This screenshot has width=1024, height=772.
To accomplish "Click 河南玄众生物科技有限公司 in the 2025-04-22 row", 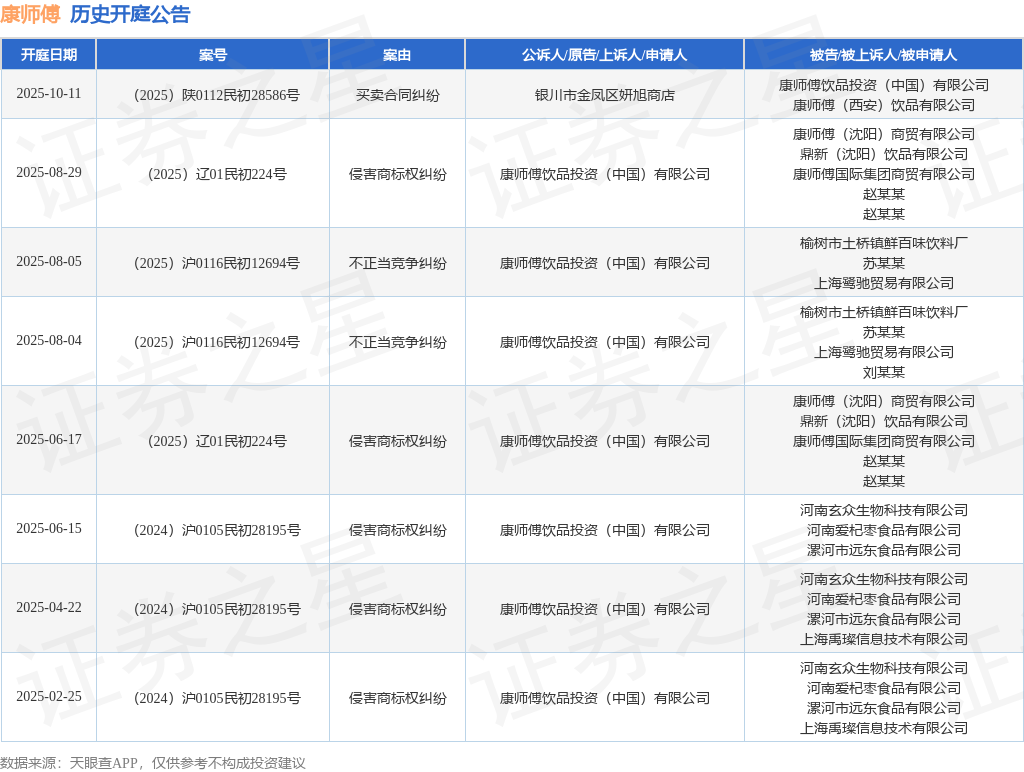I will pyautogui.click(x=884, y=580).
